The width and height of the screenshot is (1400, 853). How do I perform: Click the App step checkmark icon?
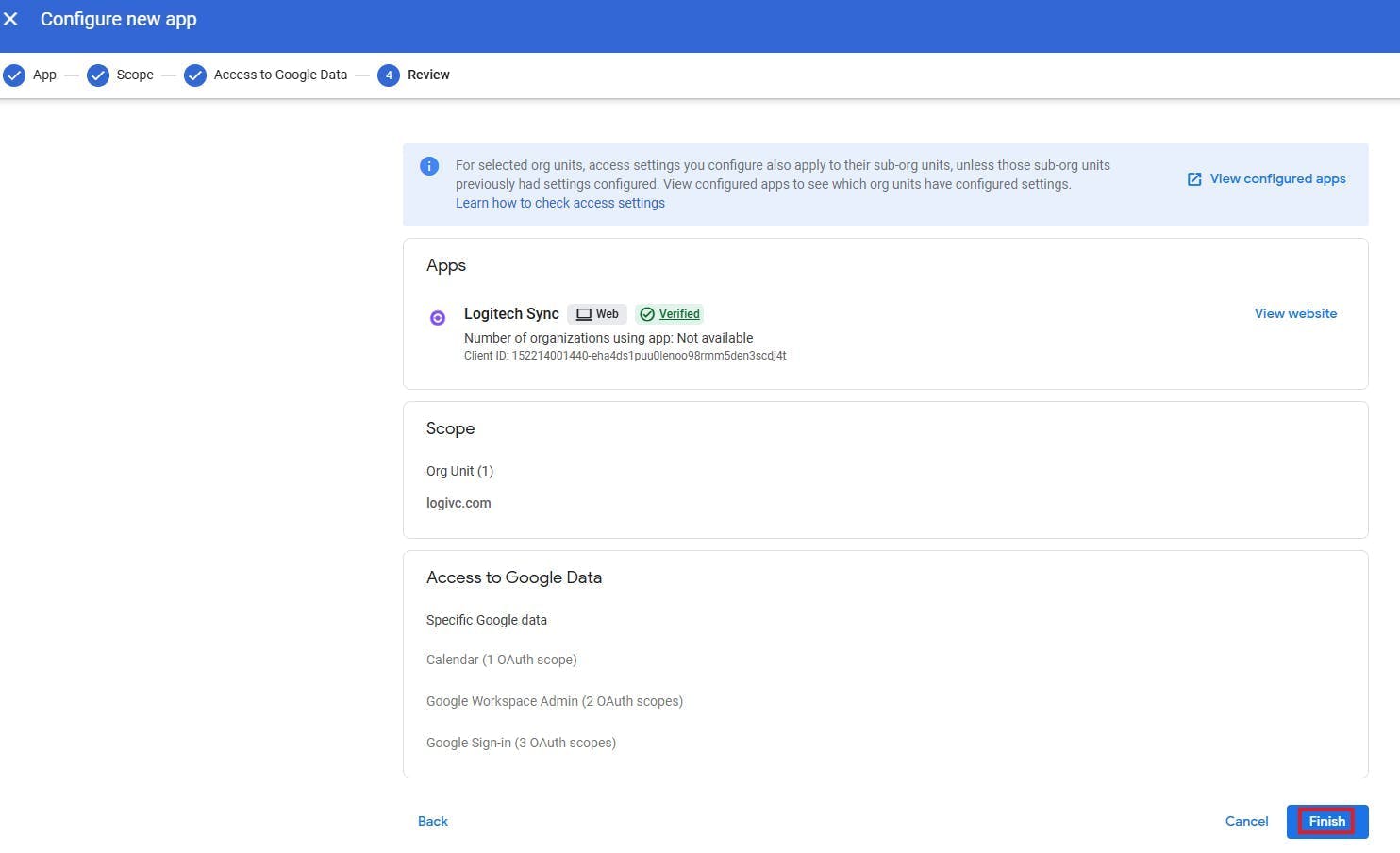pos(14,75)
